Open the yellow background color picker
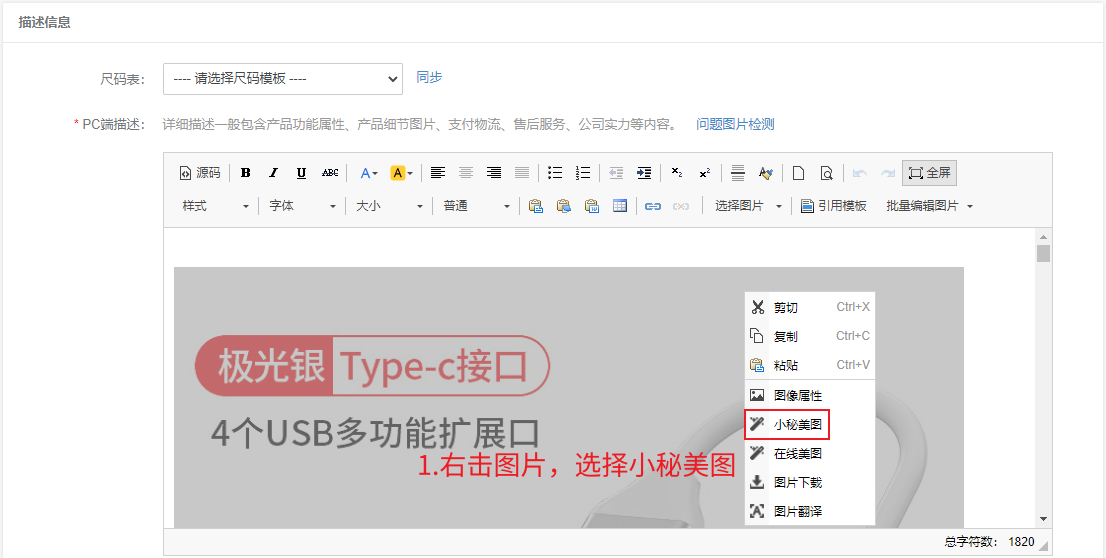Viewport: 1106px width, 558px height. pyautogui.click(x=401, y=173)
